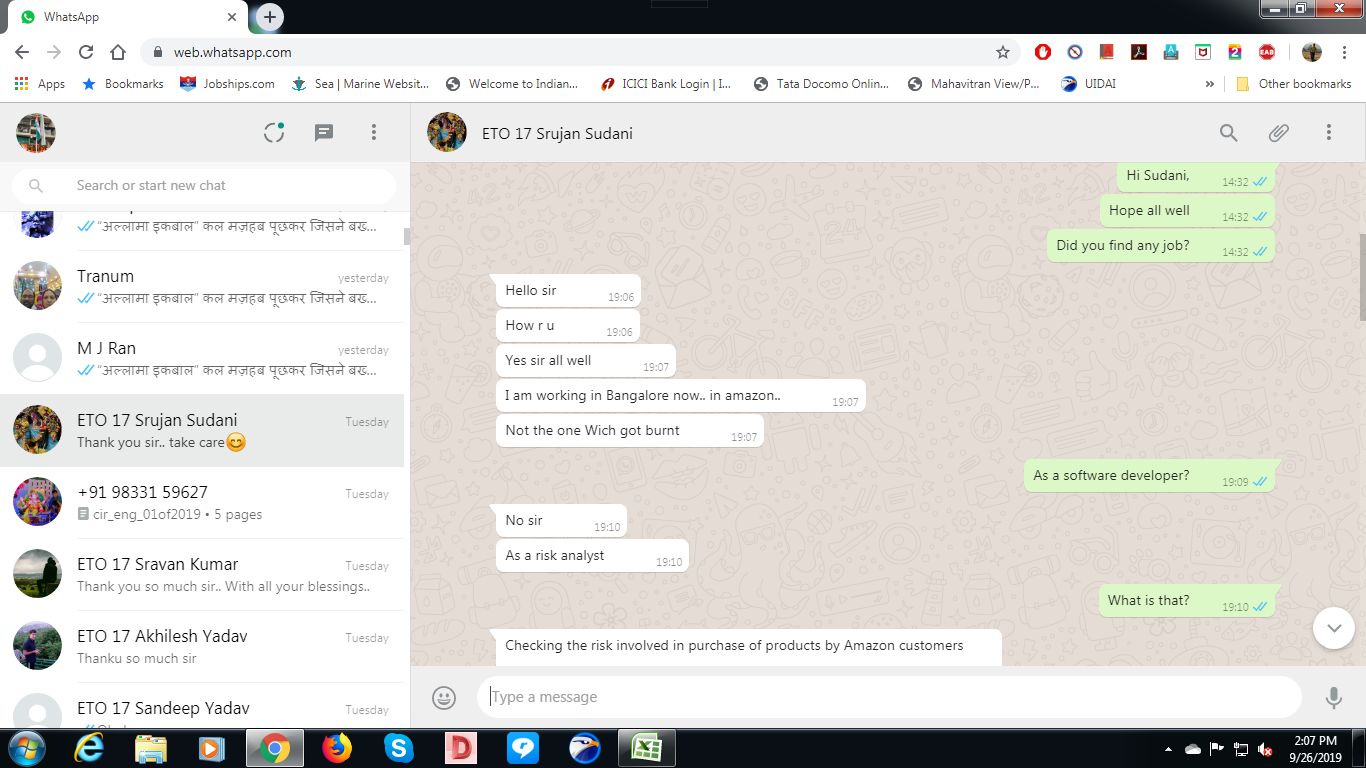Click the muted volume tray icon
This screenshot has width=1366, height=768.
coord(1266,749)
